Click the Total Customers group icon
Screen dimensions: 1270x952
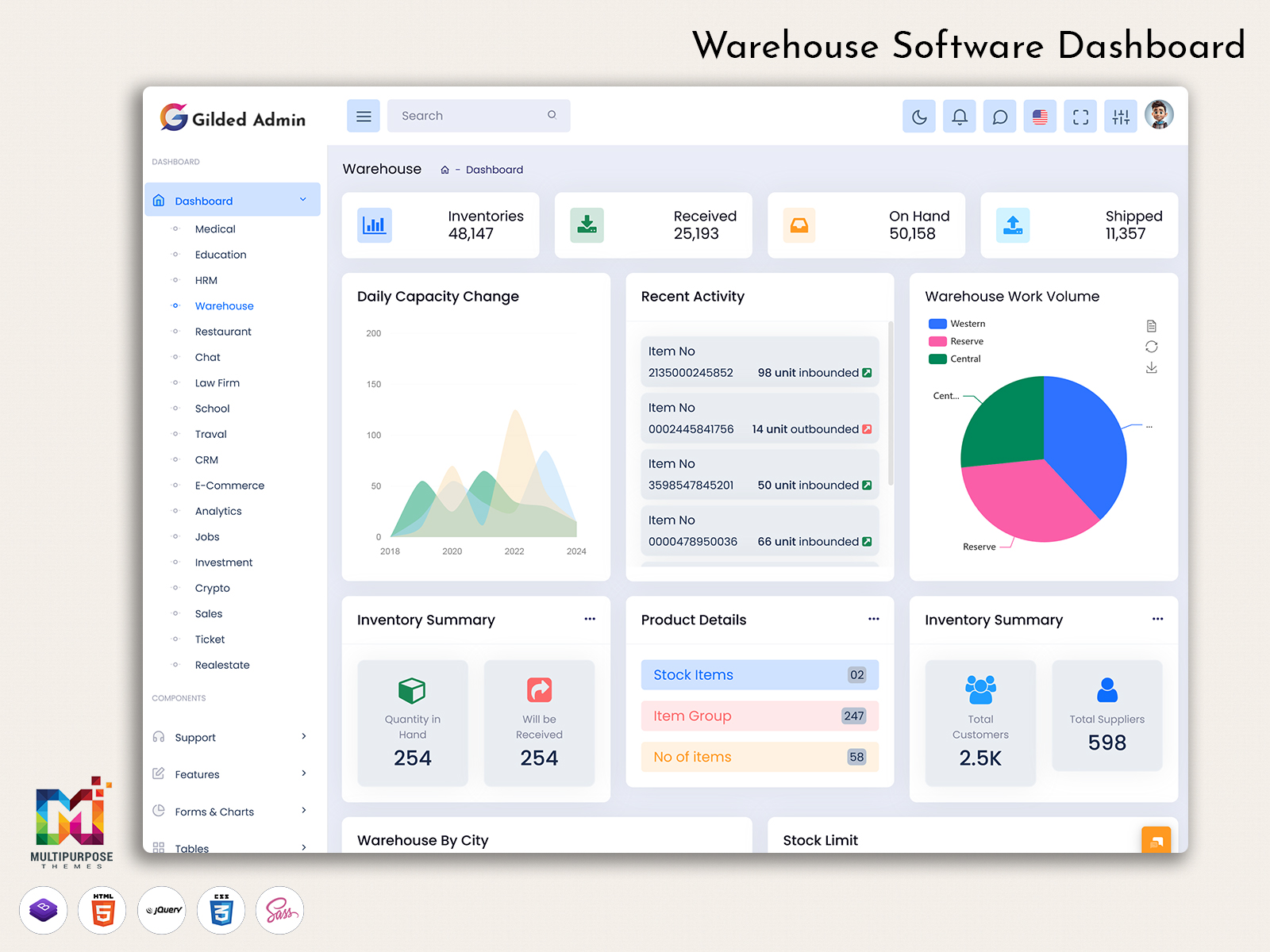980,690
